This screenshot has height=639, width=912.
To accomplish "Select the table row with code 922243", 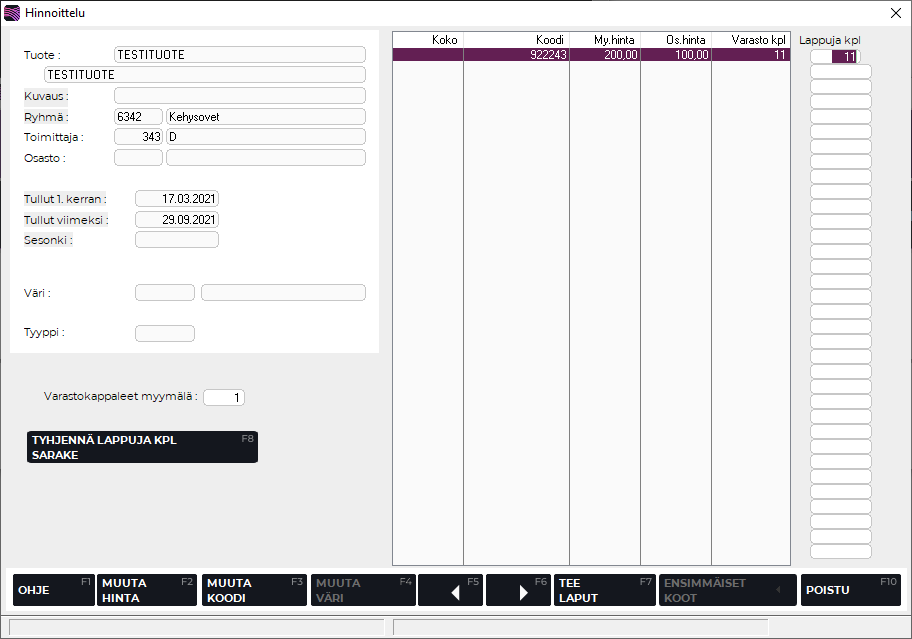I will coord(590,55).
